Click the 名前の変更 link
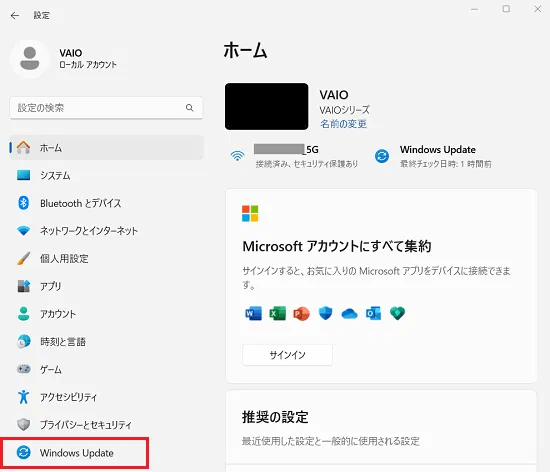This screenshot has width=550, height=472. (343, 123)
